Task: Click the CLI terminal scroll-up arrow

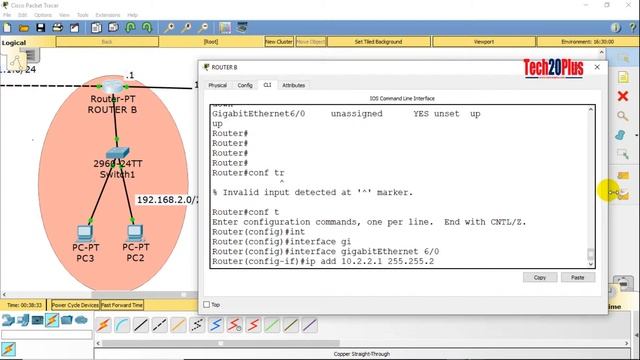Action: pyautogui.click(x=591, y=109)
